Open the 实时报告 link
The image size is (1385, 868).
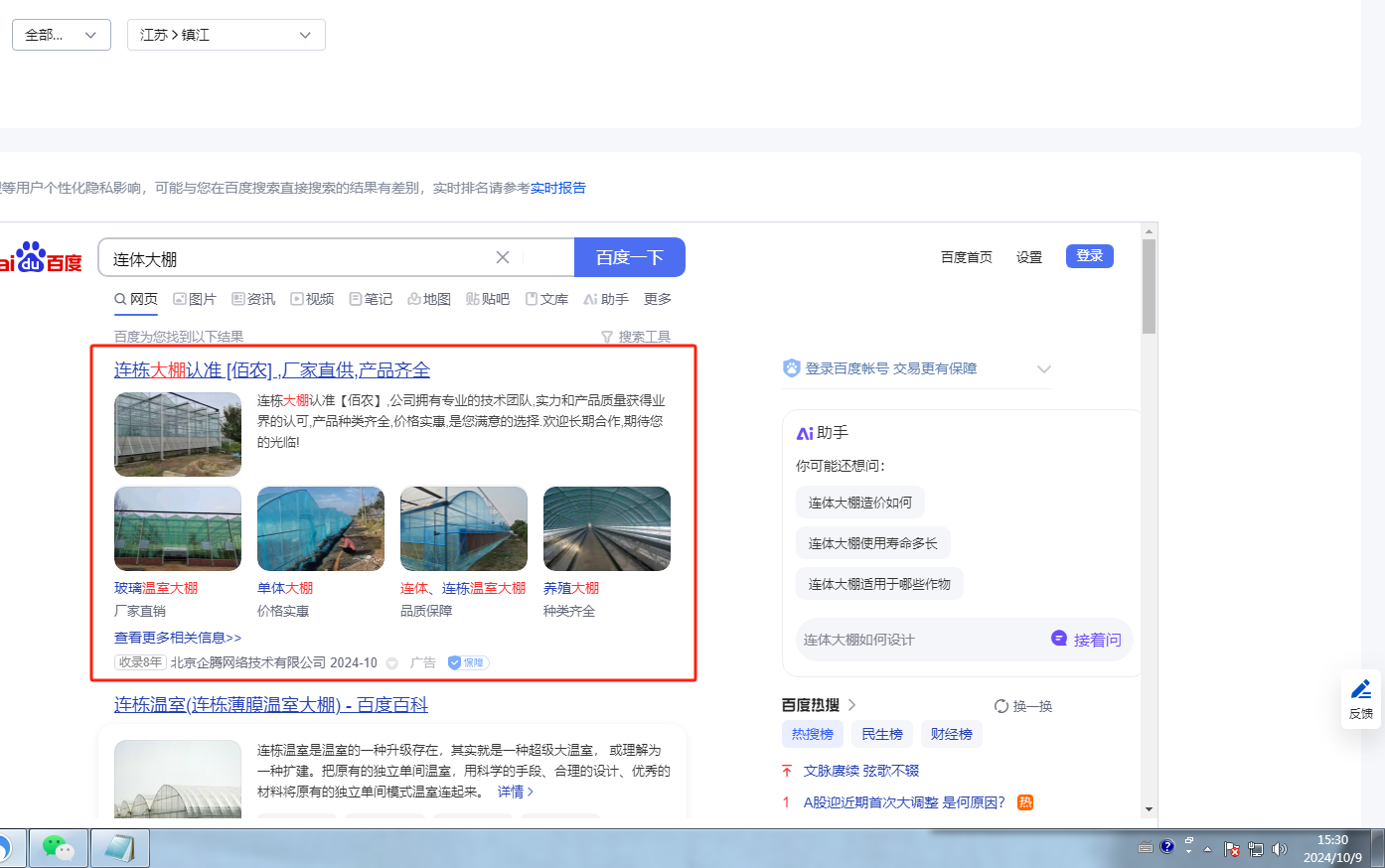point(557,188)
